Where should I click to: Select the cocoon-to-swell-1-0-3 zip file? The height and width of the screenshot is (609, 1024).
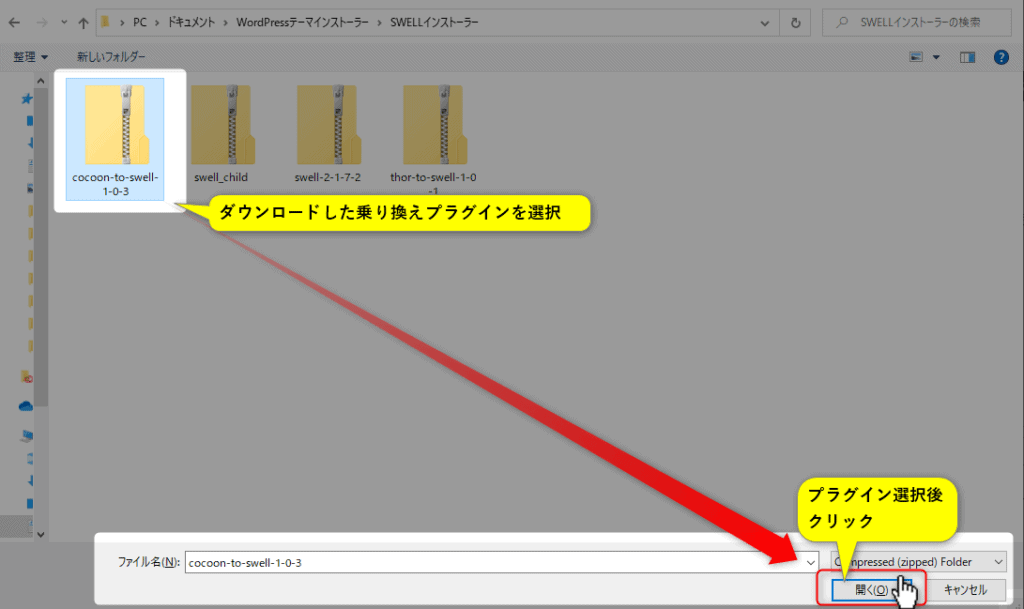tap(115, 139)
